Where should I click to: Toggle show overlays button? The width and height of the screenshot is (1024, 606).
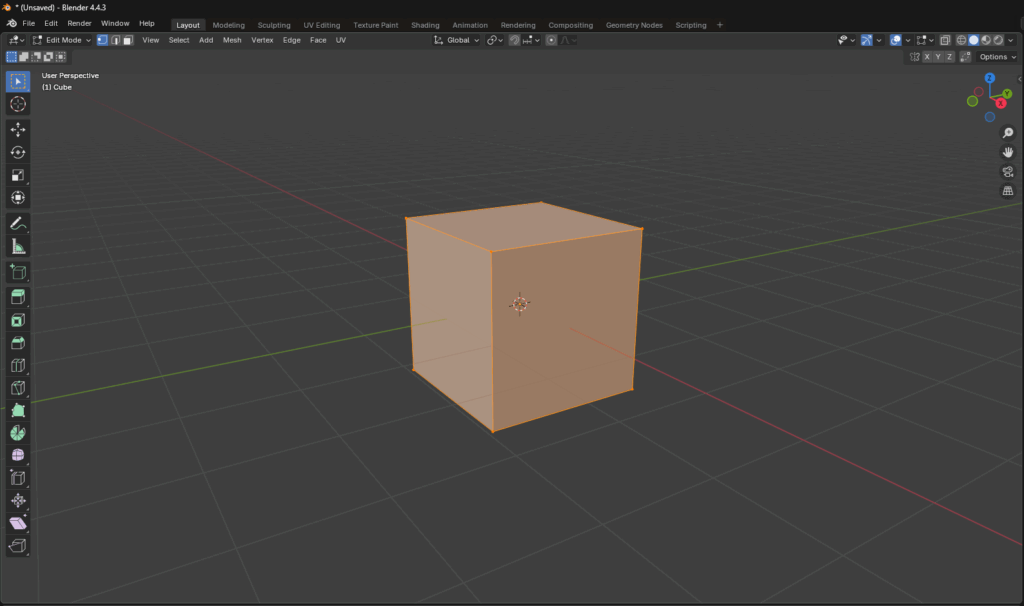tap(896, 40)
